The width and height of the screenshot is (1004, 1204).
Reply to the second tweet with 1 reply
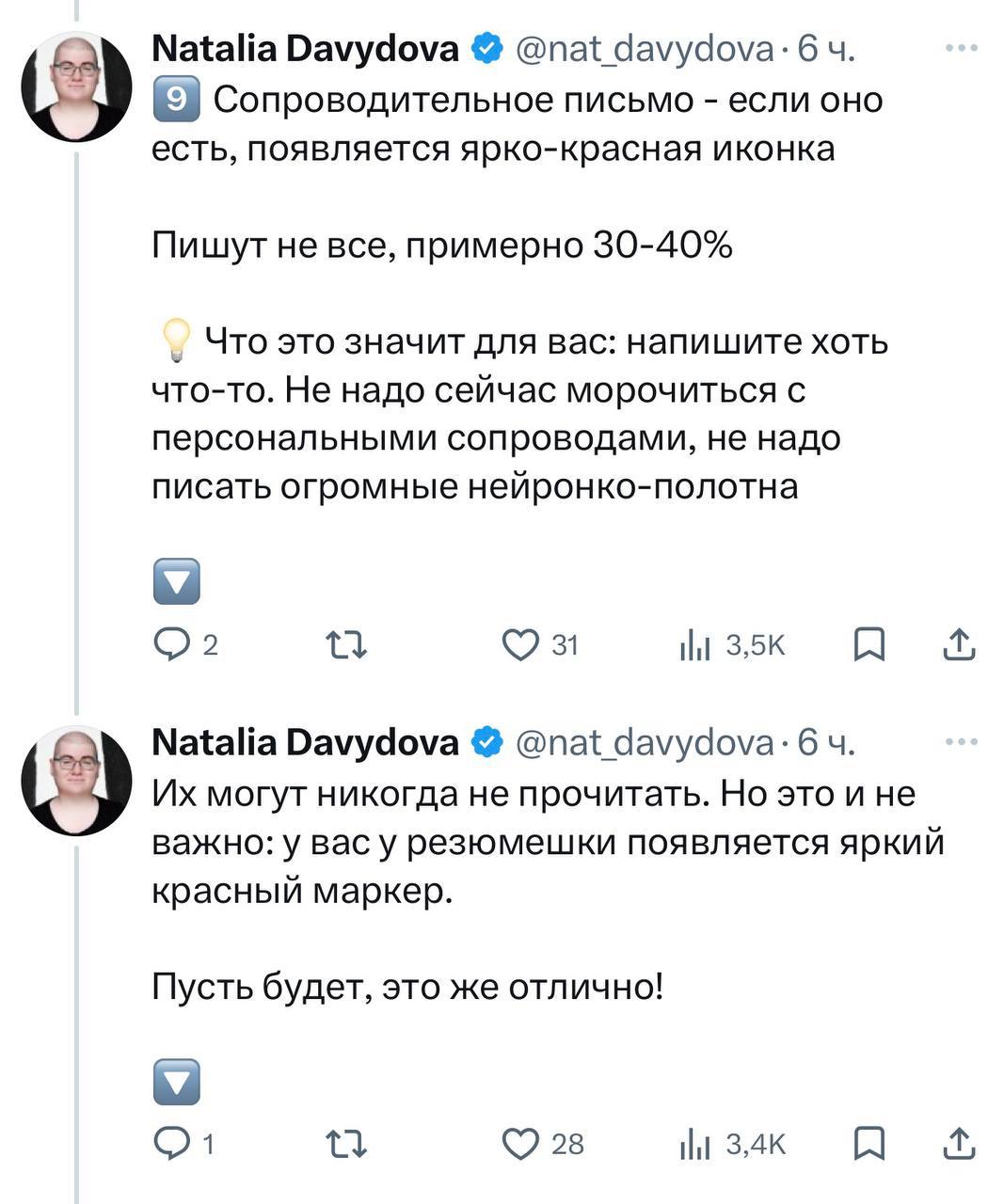point(172,1144)
